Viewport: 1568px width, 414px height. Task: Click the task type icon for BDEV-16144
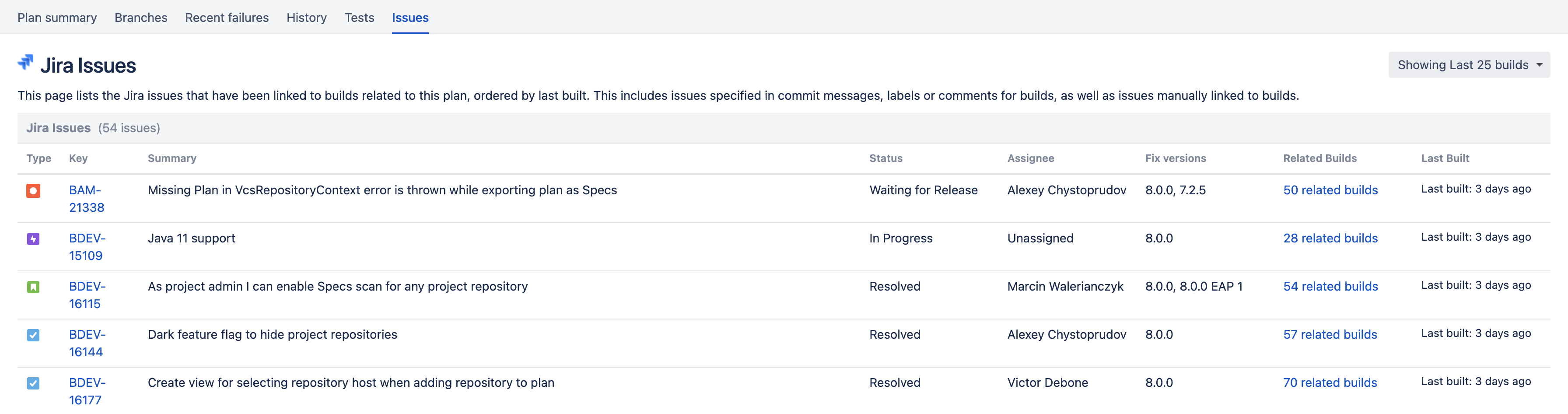tap(34, 336)
